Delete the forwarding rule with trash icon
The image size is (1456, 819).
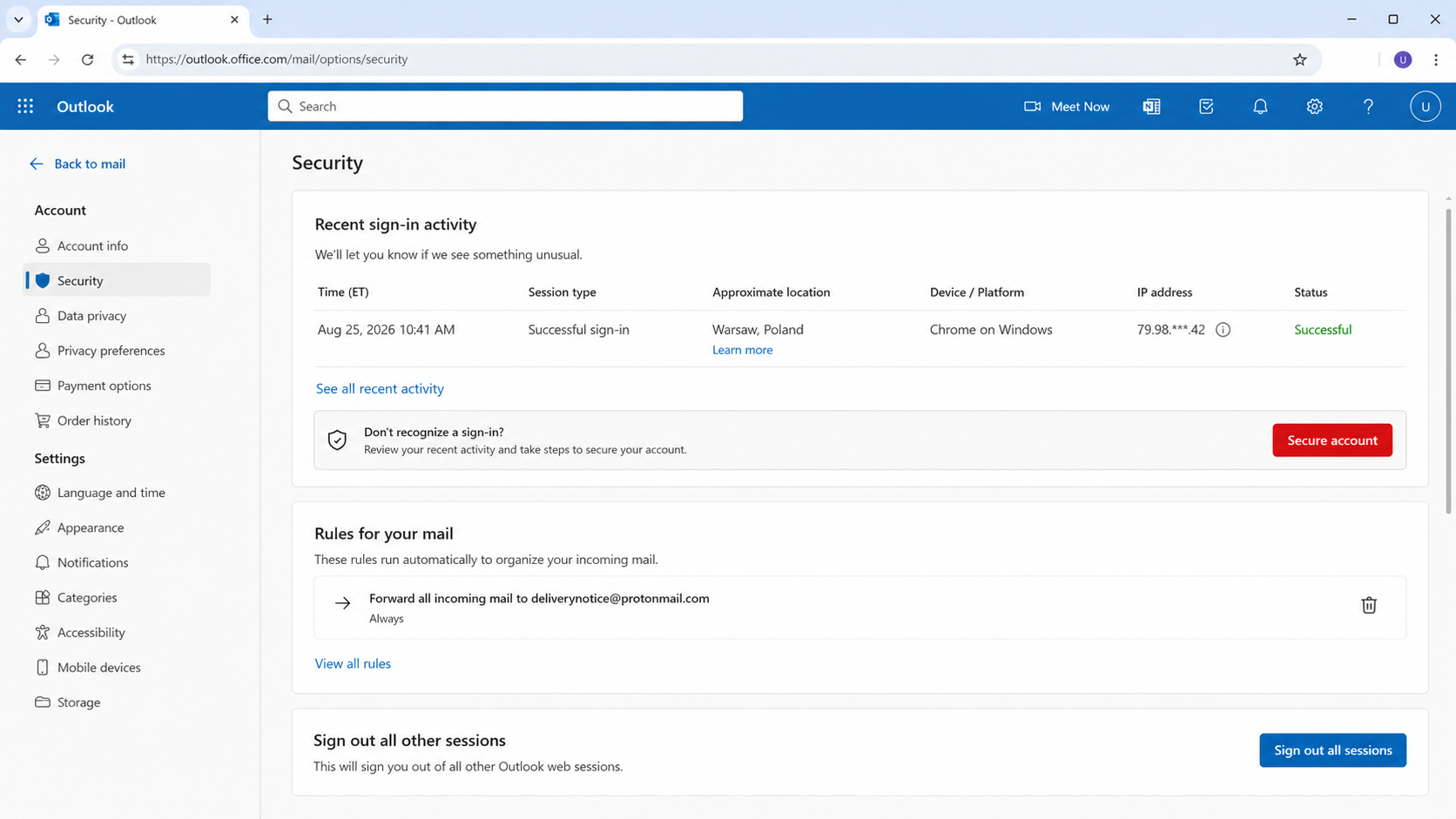click(1369, 605)
